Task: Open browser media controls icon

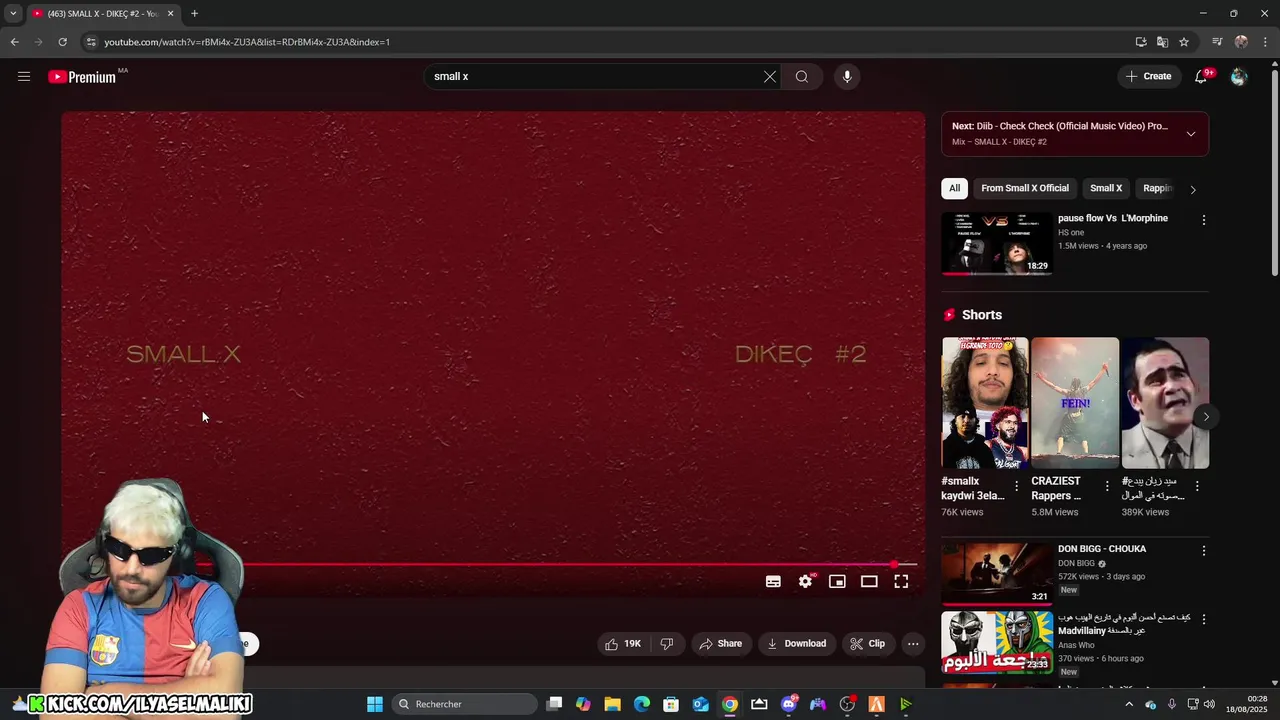Action: coord(1217,42)
